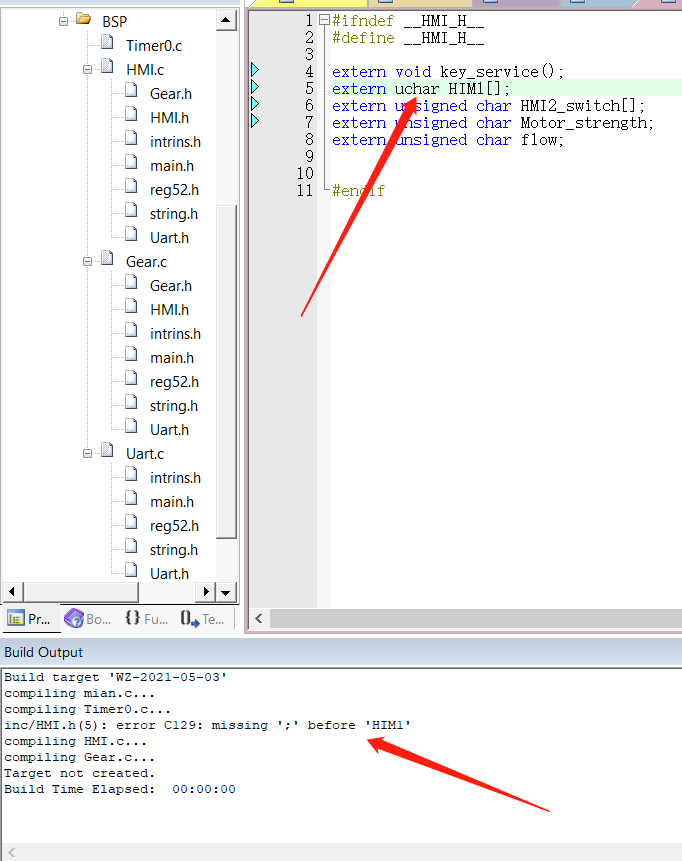
Task: Click project tree scroll-up arrow
Action: pos(226,21)
